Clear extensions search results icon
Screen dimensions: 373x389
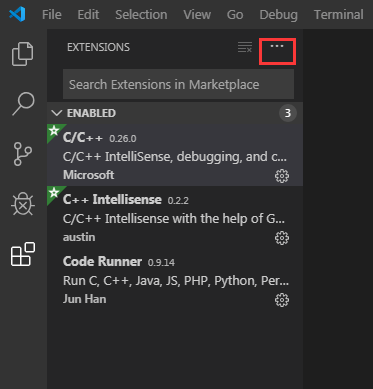[x=245, y=47]
